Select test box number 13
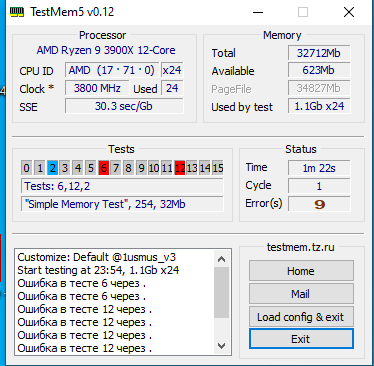 click(x=192, y=168)
